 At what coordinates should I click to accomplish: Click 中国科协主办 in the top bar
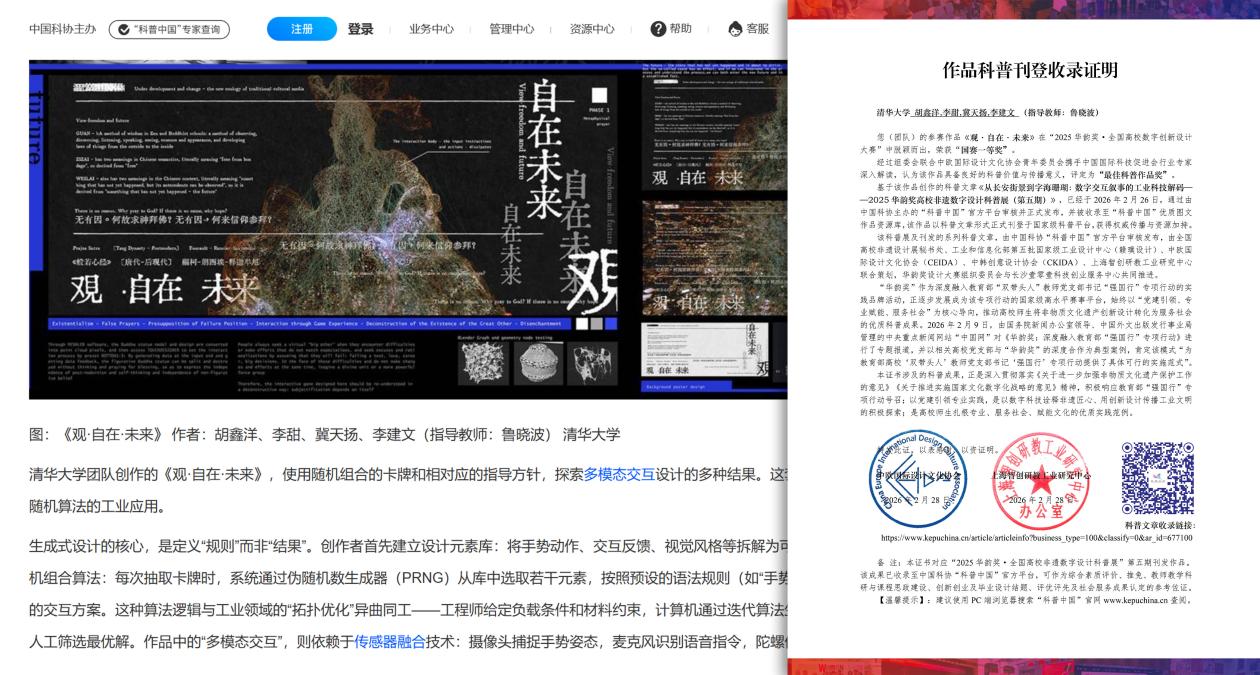pos(61,29)
